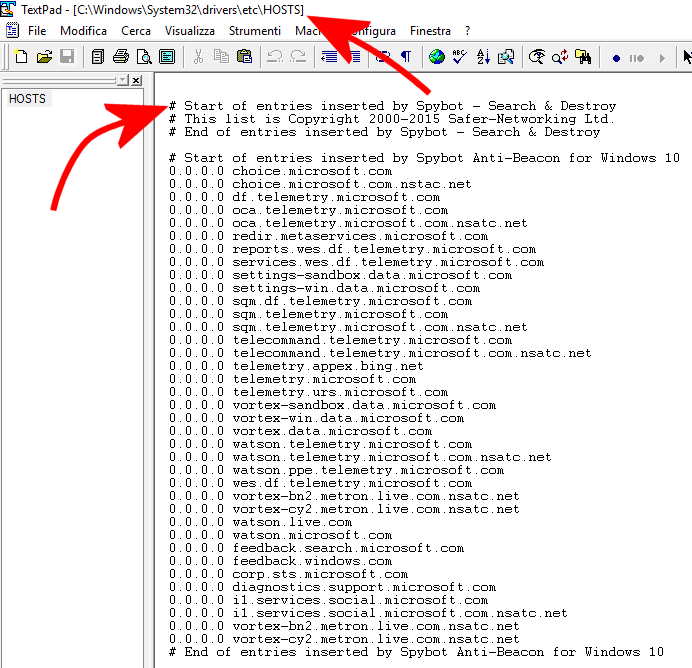The width and height of the screenshot is (692, 668).
Task: Click the entry telemetry.urs.microsoft.com
Action: coord(340,392)
